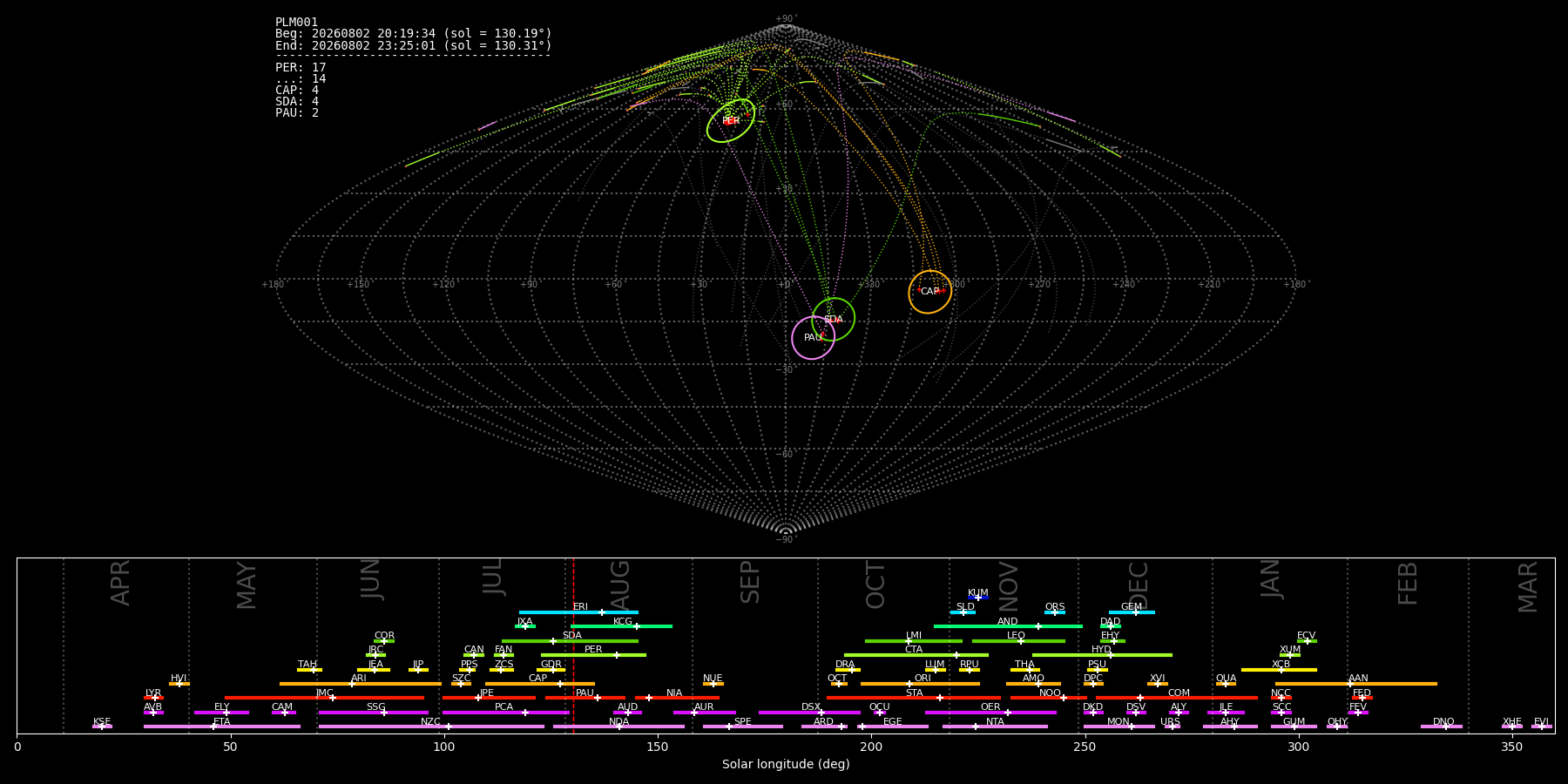Image resolution: width=1568 pixels, height=784 pixels.
Task: Click the green SDA radiant circle
Action: [834, 319]
